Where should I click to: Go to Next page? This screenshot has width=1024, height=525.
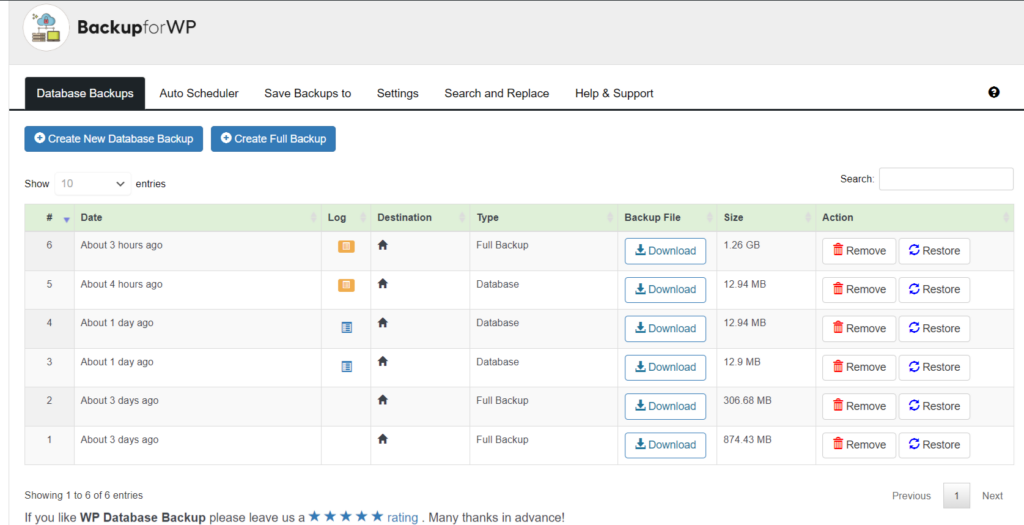coord(992,496)
